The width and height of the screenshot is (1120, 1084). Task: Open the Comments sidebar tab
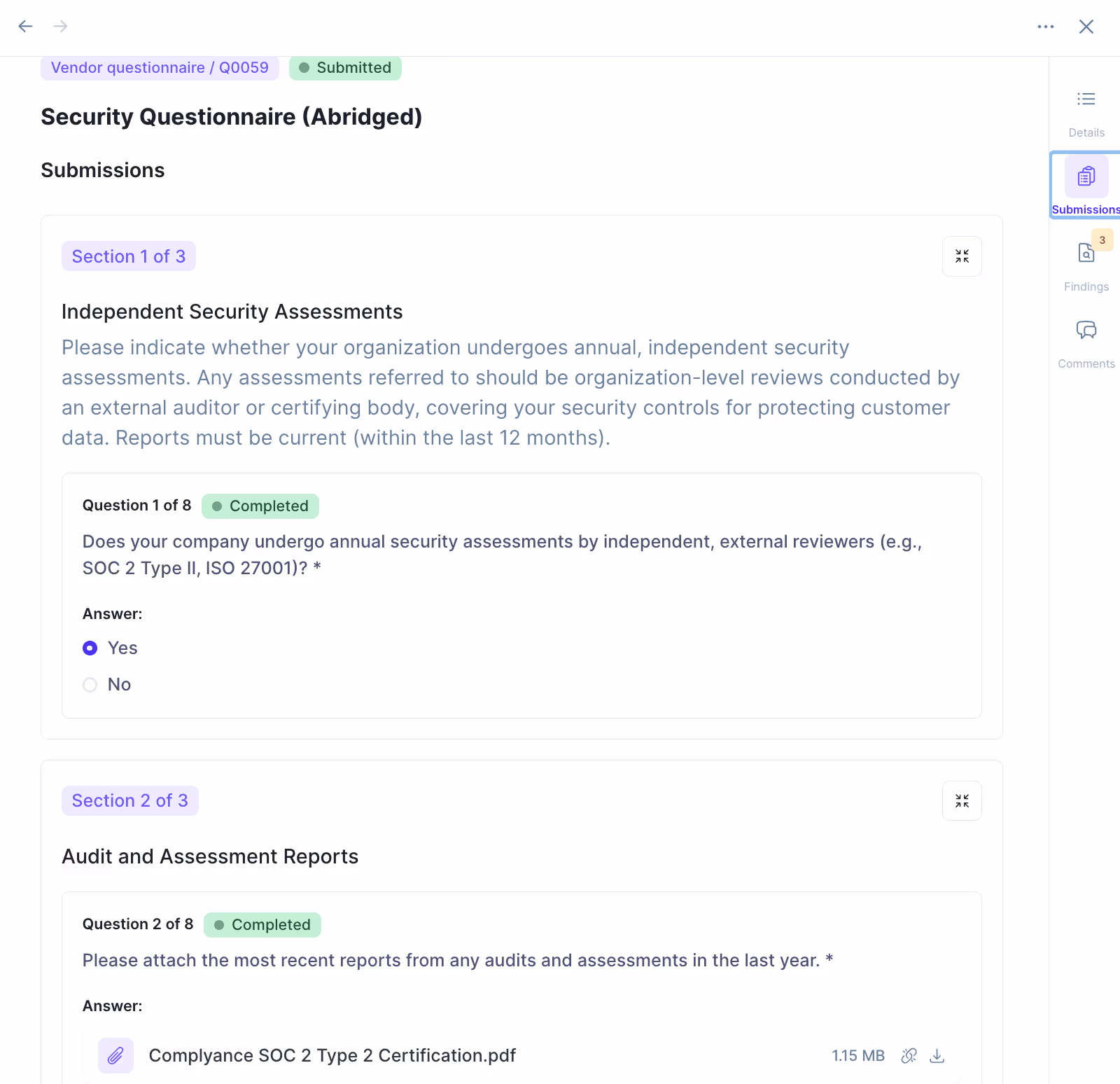pos(1086,344)
